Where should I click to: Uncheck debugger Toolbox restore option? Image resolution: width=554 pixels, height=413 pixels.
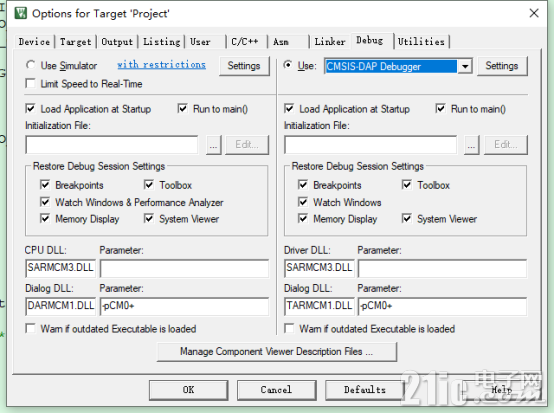pos(407,185)
